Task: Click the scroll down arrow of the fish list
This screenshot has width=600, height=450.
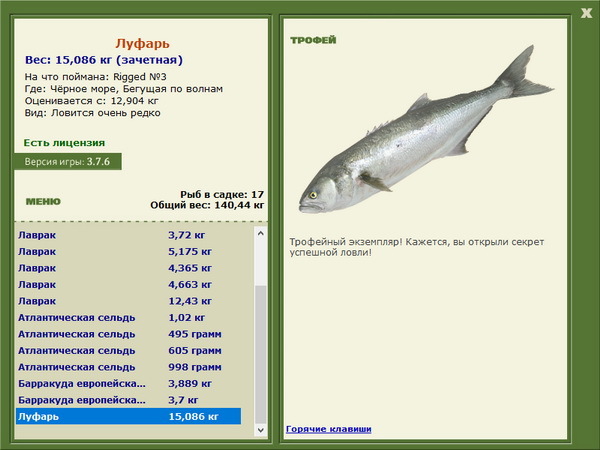Action: [x=261, y=430]
